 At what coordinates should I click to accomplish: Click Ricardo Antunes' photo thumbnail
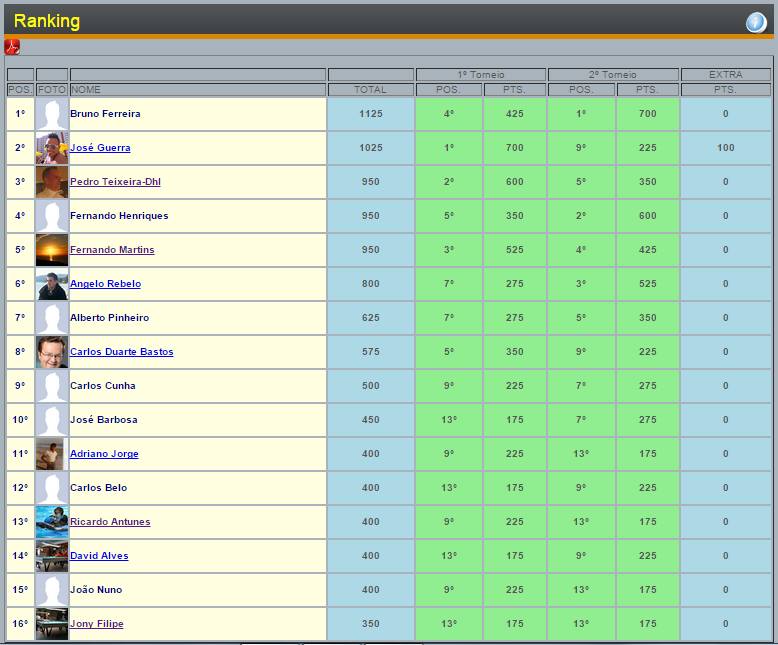click(x=52, y=522)
